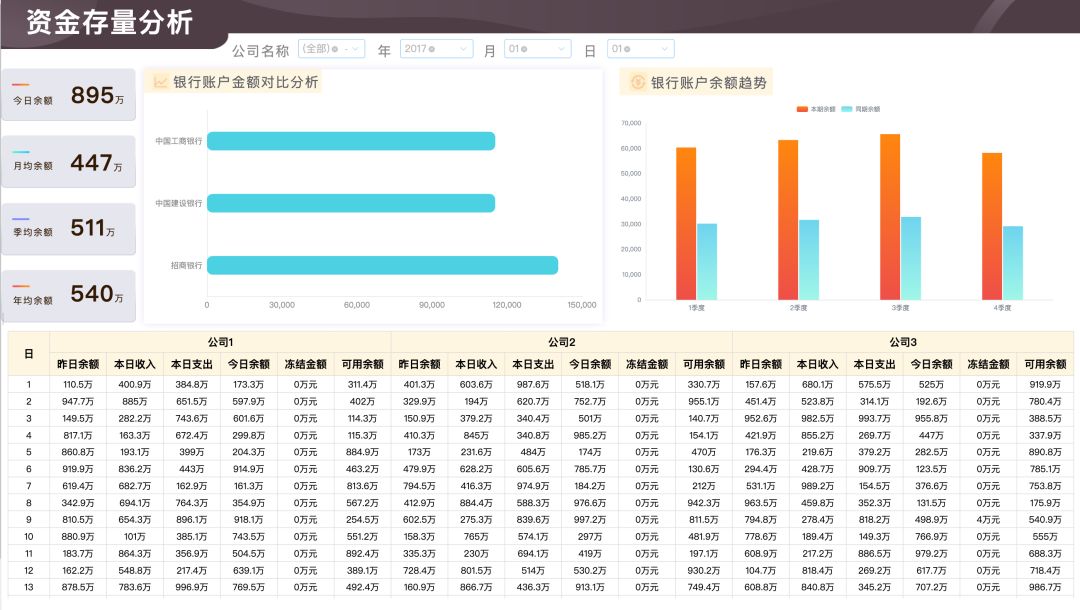The height and width of the screenshot is (610, 1080).
Task: Click the cell 979.2万 in row 11
Action: (x=931, y=554)
